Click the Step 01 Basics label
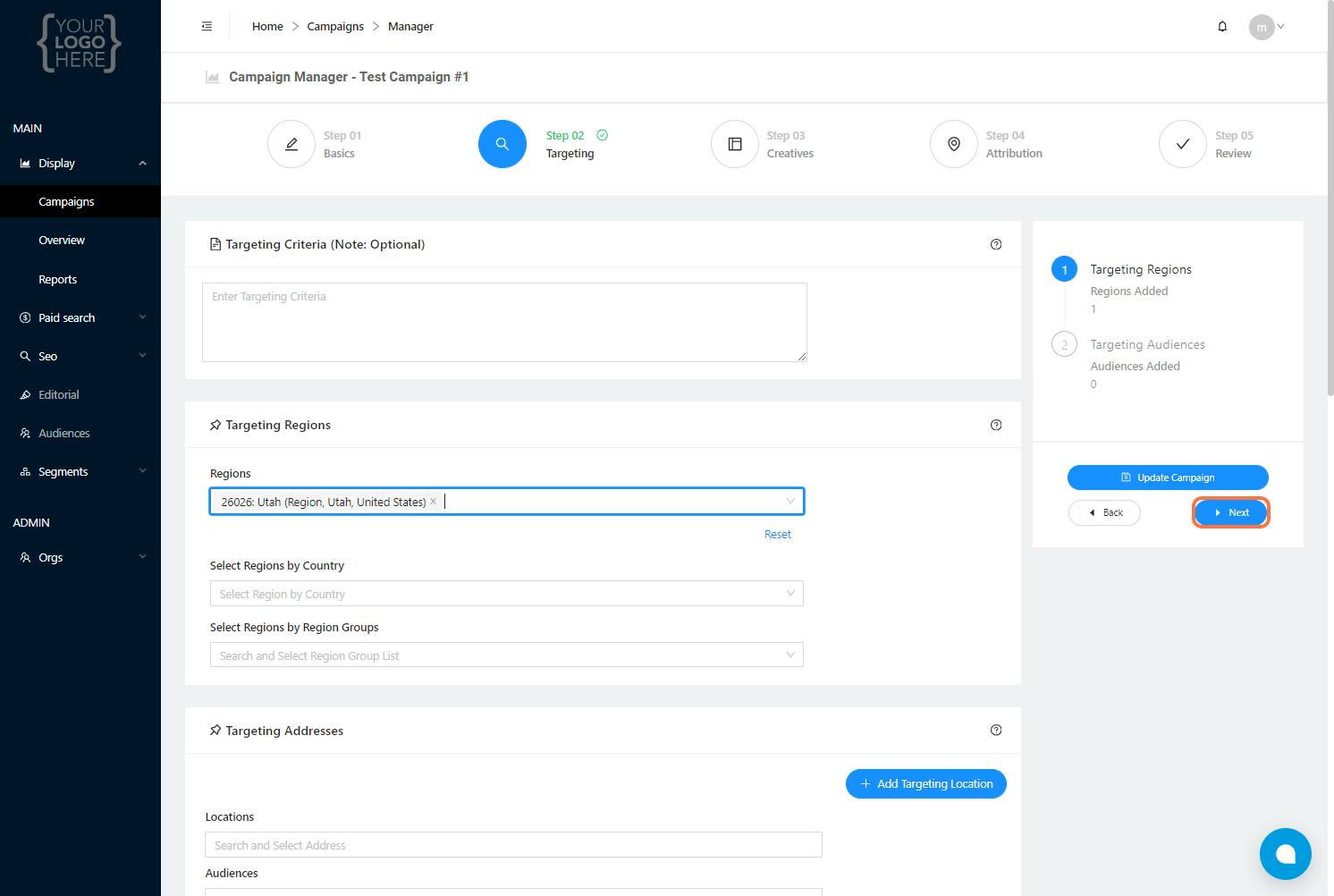Screen dimensions: 1334x896 [342, 144]
